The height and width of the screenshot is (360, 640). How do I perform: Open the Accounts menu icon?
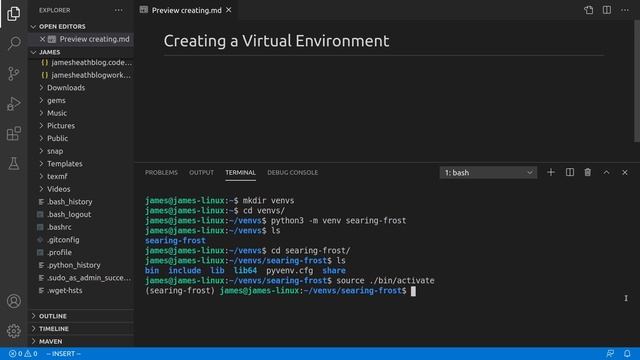tap(13, 301)
